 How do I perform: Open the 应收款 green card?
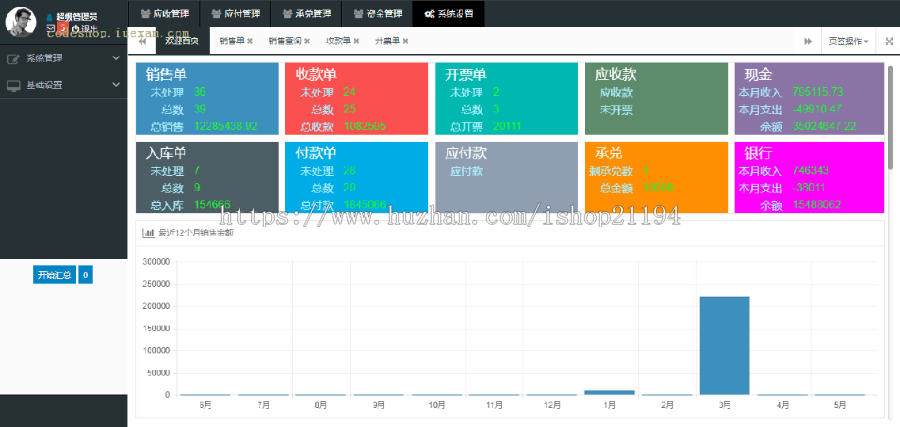click(x=656, y=99)
